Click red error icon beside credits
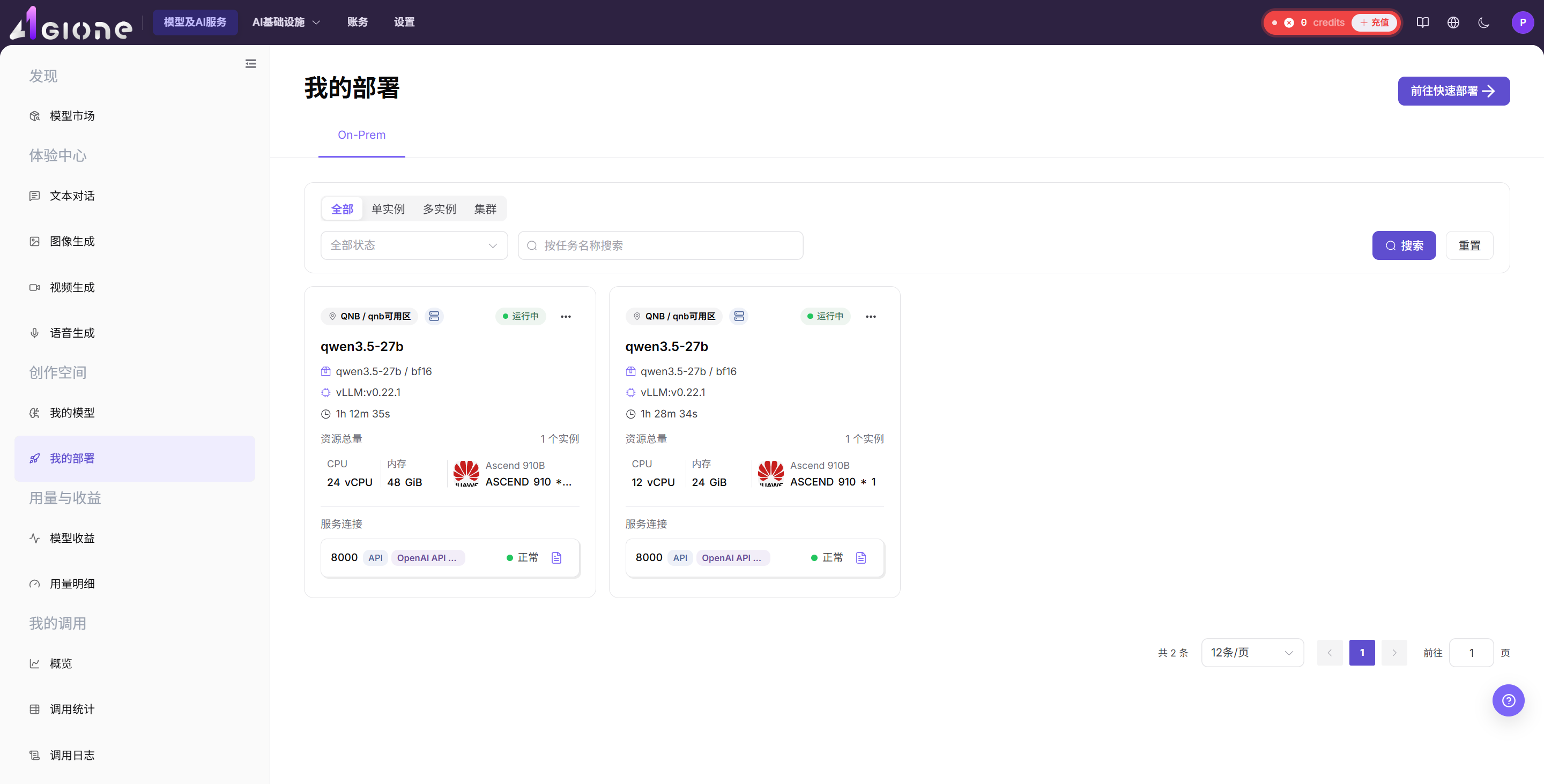Screen dimensions: 1544x784 1289,23
